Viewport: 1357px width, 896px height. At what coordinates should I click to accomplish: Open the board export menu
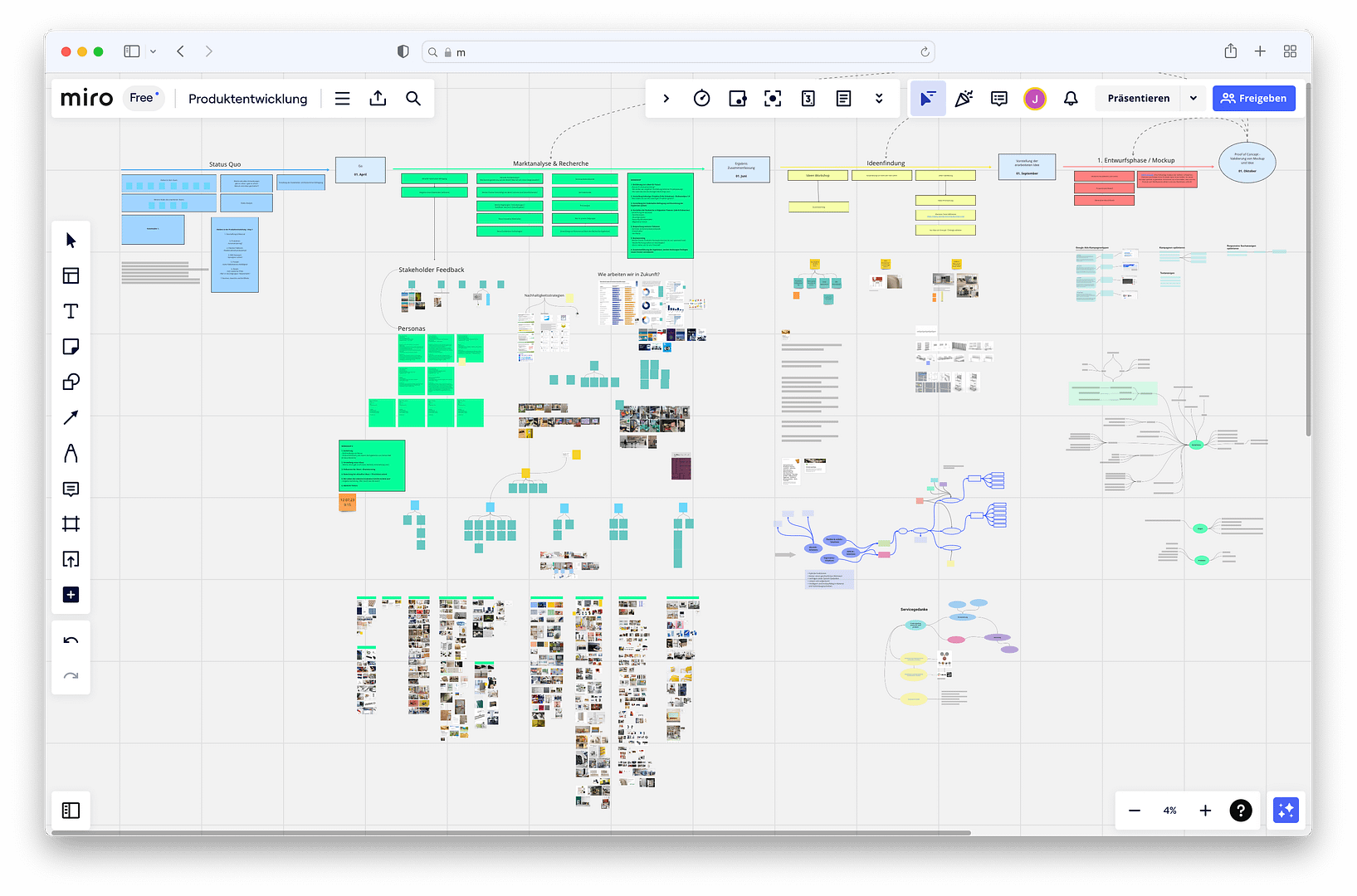(x=378, y=98)
